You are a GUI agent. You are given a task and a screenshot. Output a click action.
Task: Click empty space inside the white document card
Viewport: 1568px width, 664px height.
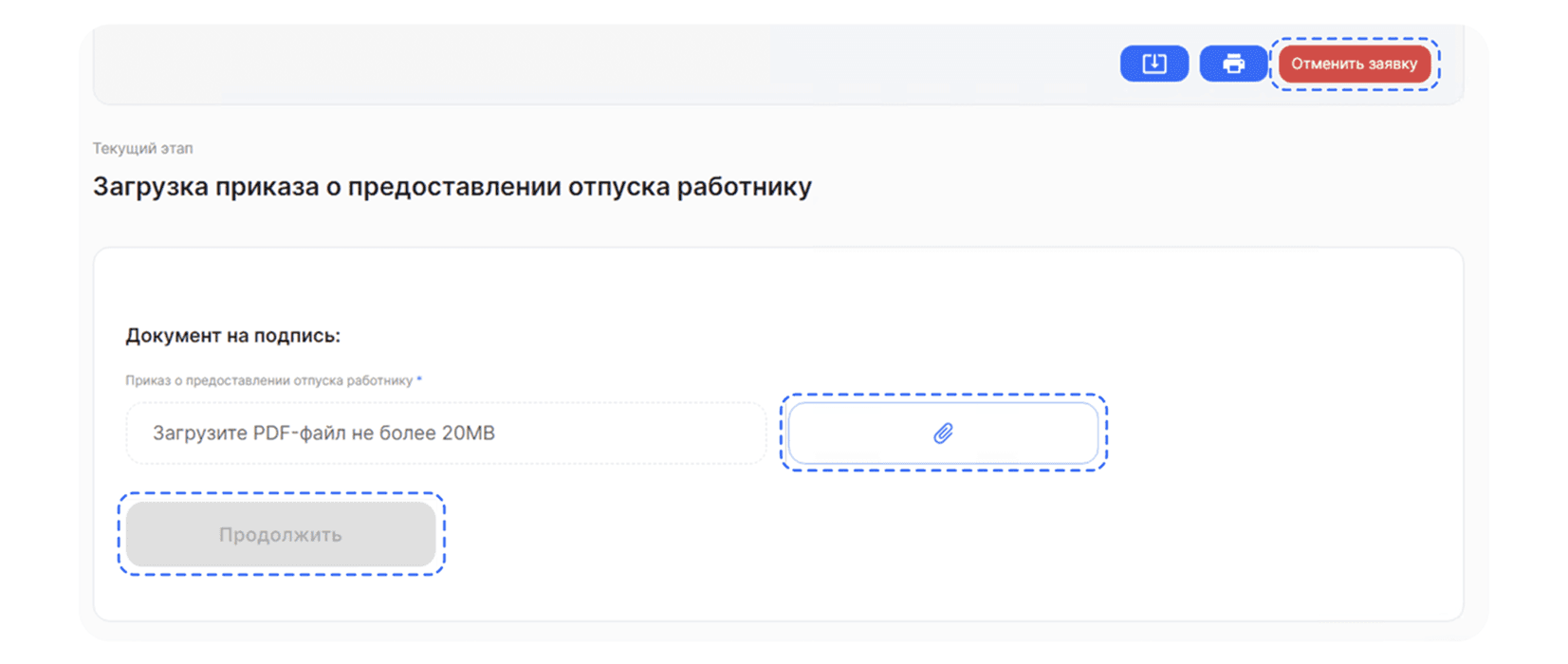coord(1233,531)
